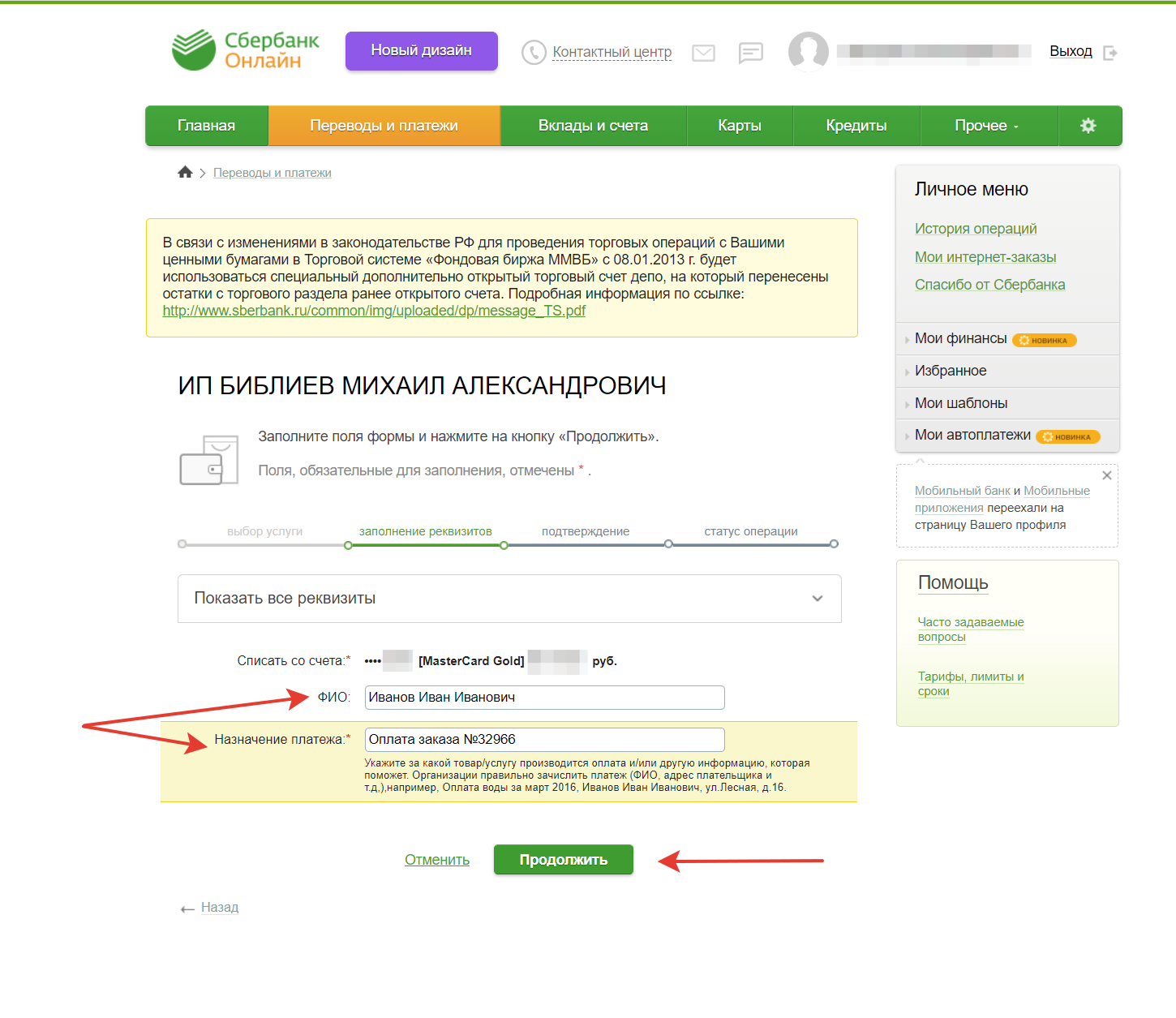Image resolution: width=1176 pixels, height=1018 pixels.
Task: Close the mobile bank notice
Action: [x=1106, y=475]
